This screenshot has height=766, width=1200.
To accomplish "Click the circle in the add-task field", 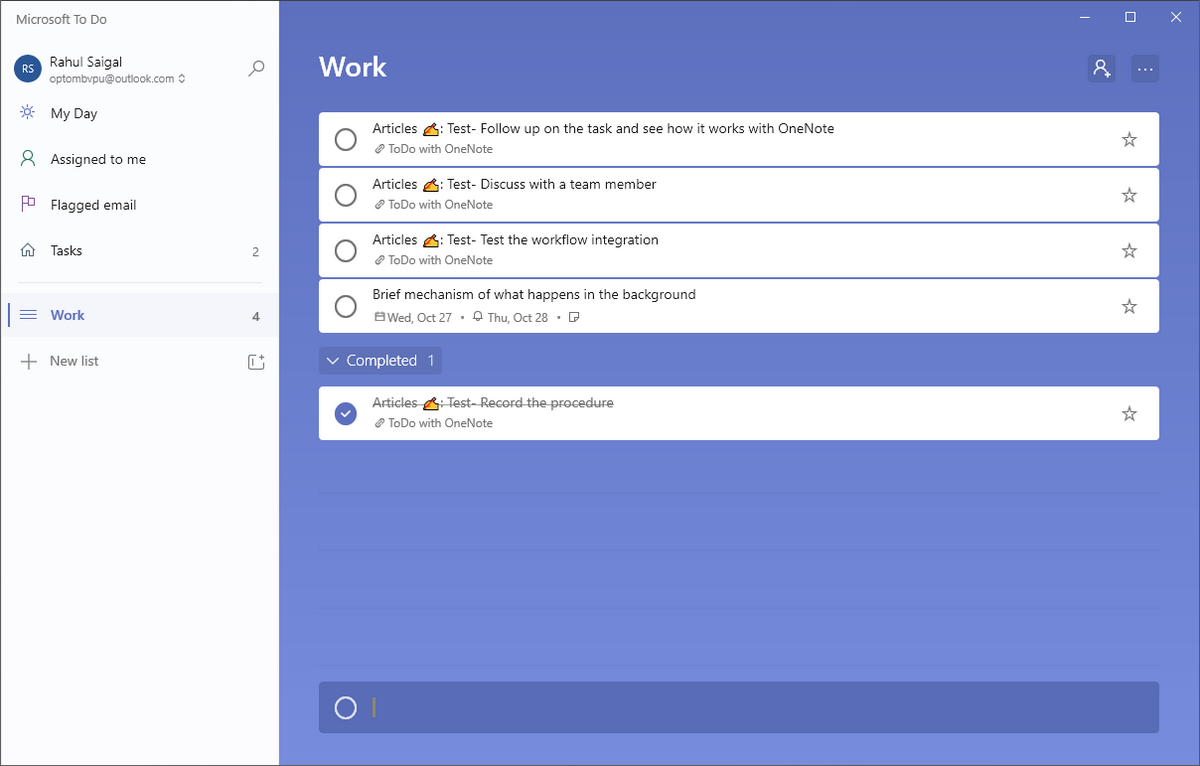I will coord(345,708).
